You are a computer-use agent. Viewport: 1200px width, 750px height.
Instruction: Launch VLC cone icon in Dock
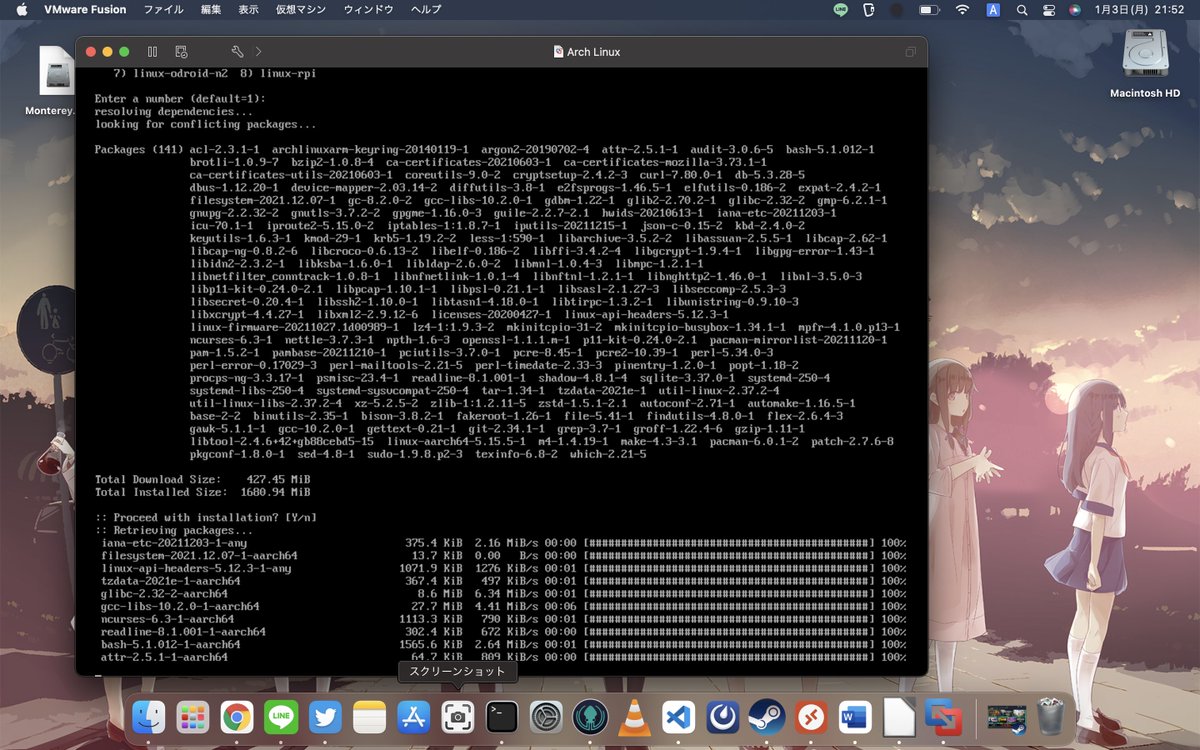point(634,716)
